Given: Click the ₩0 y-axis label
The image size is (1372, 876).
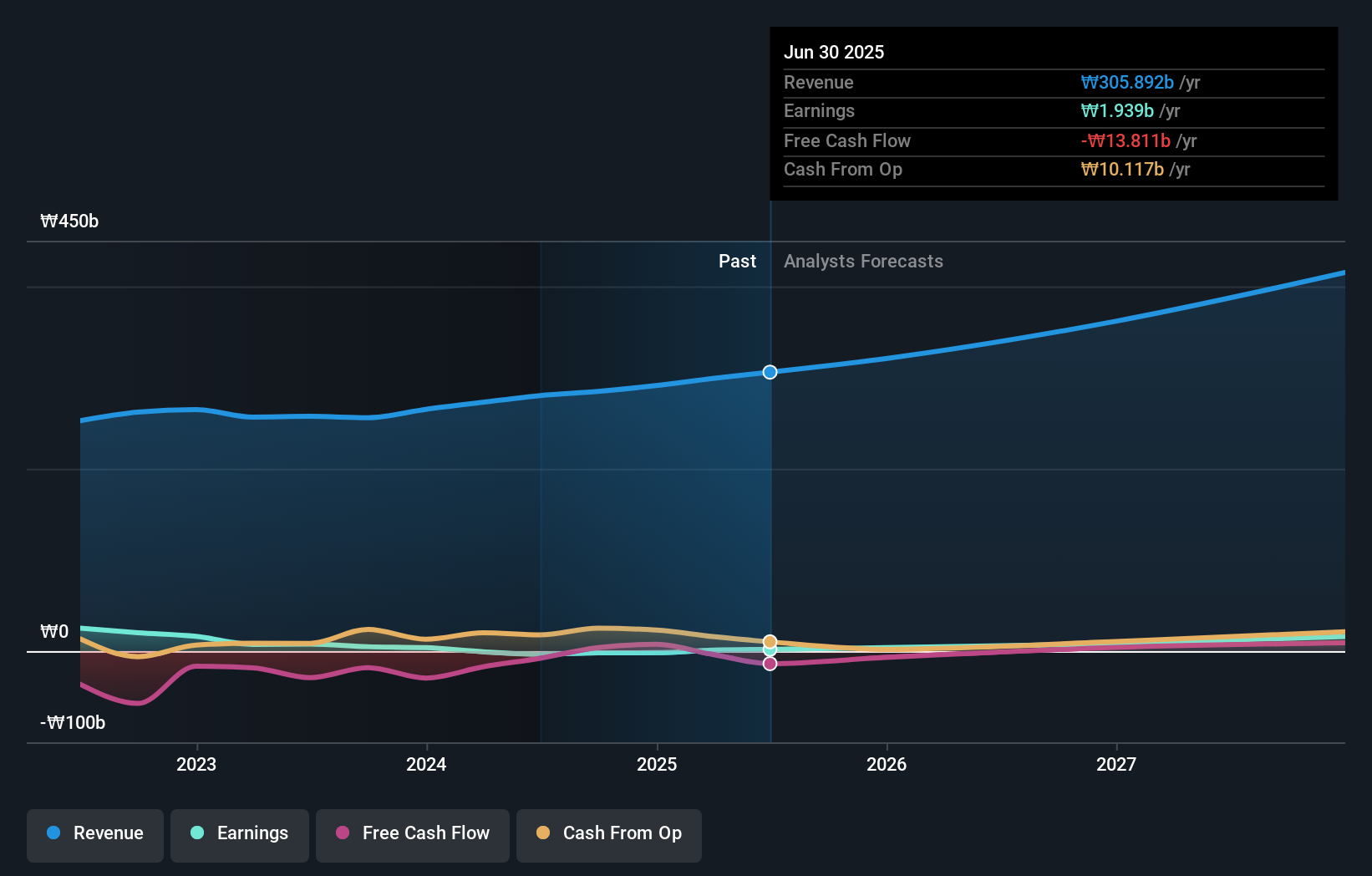Looking at the screenshot, I should point(54,632).
